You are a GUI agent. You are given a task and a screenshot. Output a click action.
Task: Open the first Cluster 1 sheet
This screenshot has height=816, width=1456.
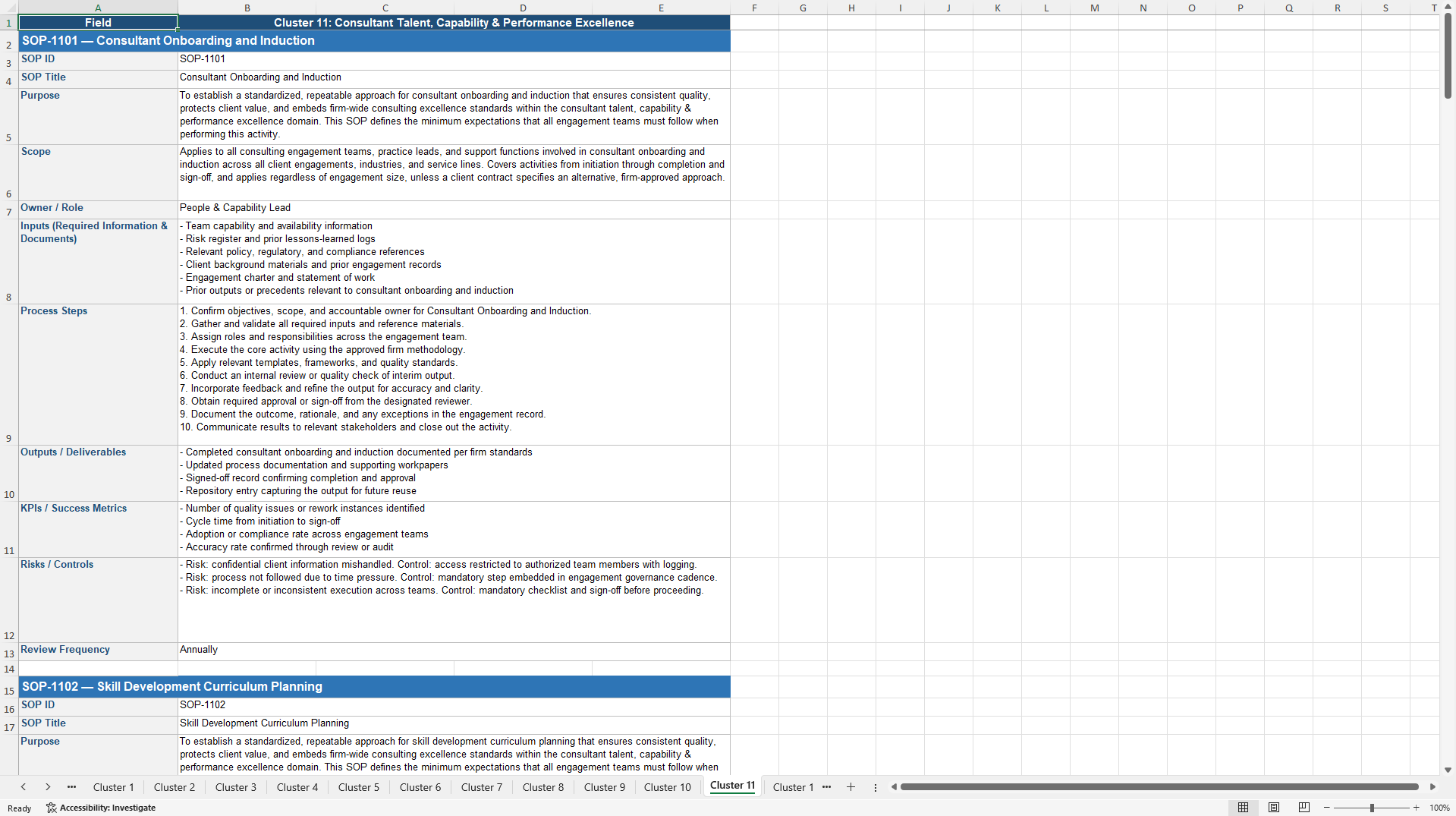point(113,787)
